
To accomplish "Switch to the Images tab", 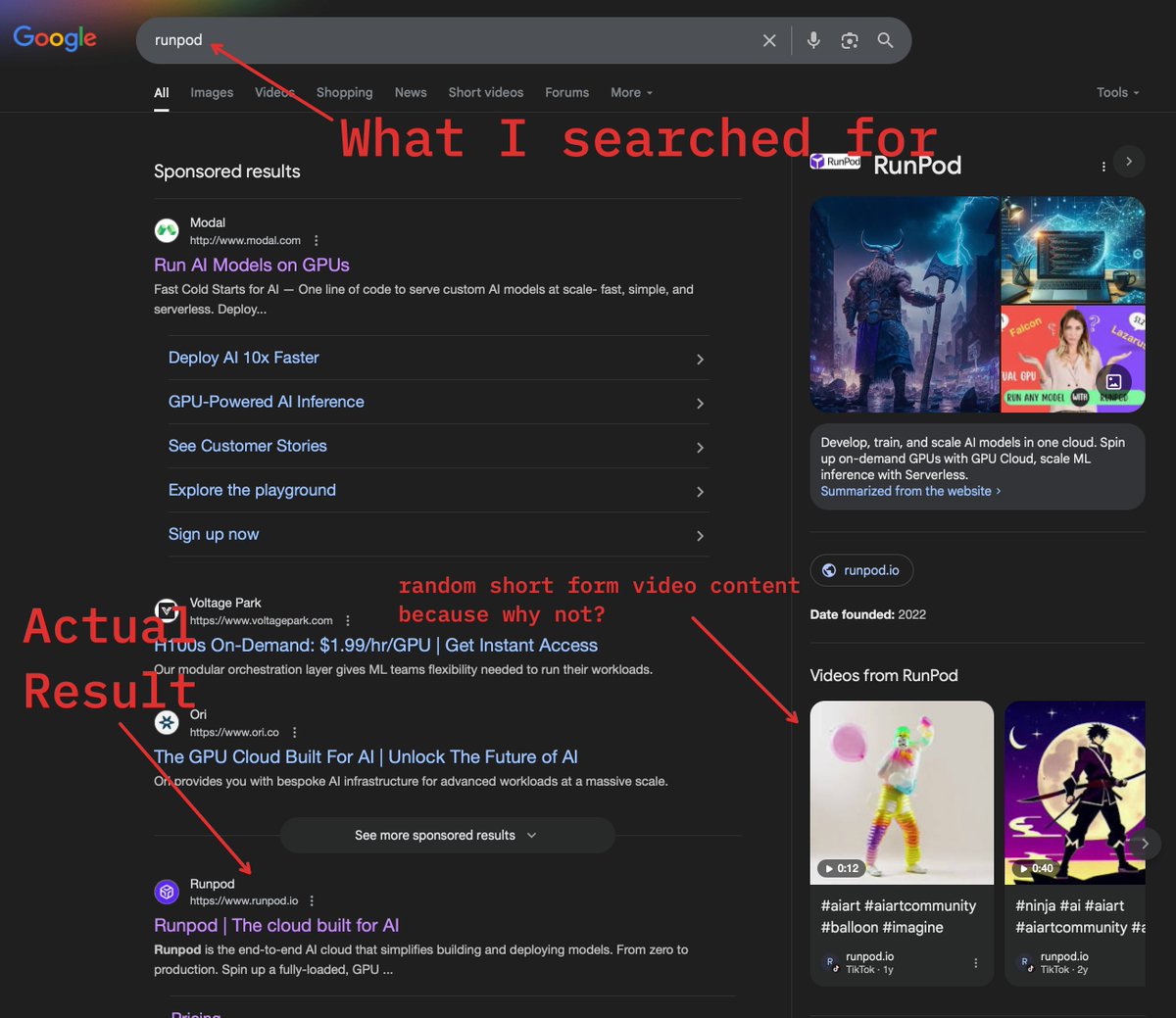I will [212, 92].
